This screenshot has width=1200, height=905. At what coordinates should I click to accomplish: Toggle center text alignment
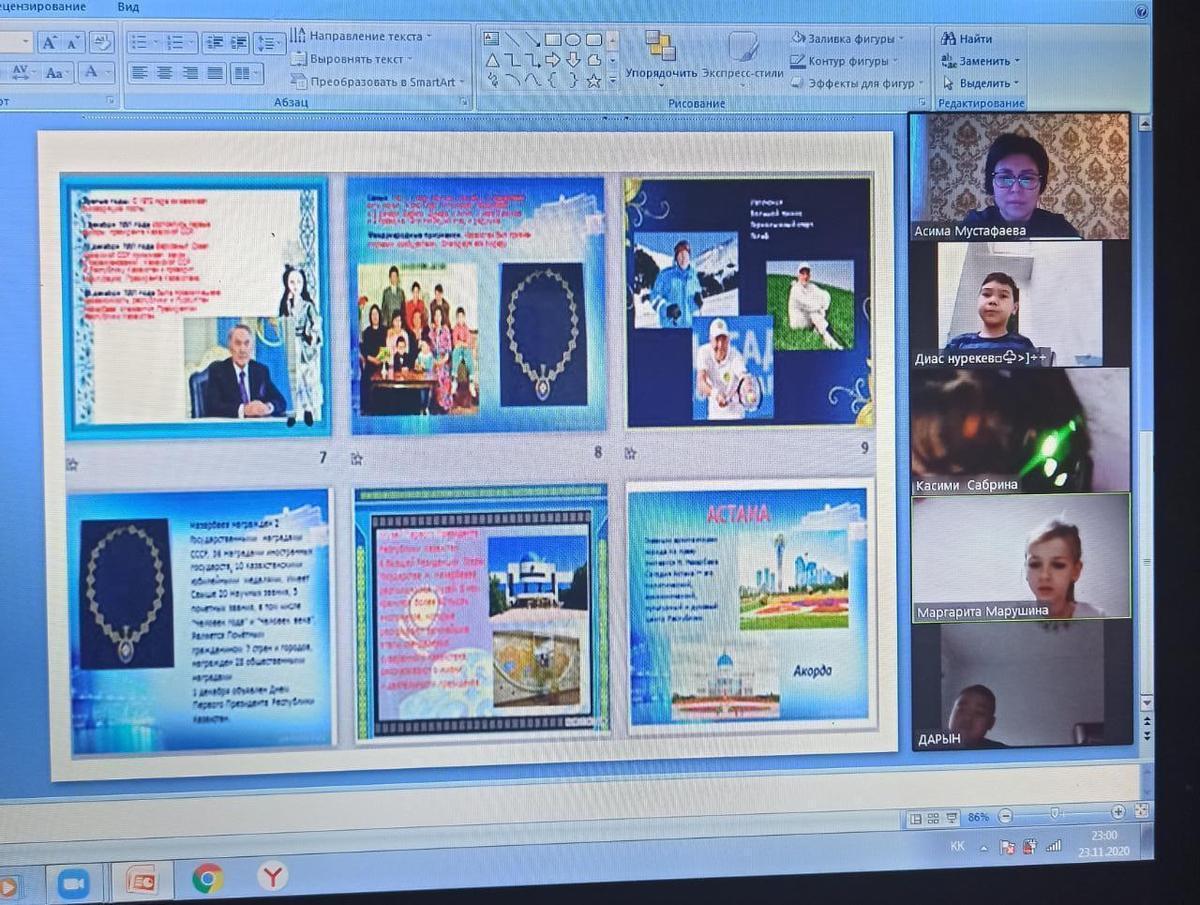164,73
